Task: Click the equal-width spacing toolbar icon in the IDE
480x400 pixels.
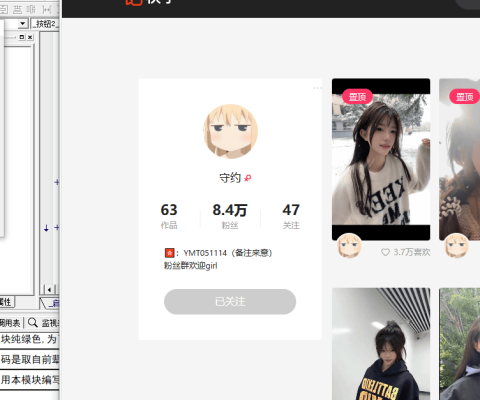Action: (47, 9)
